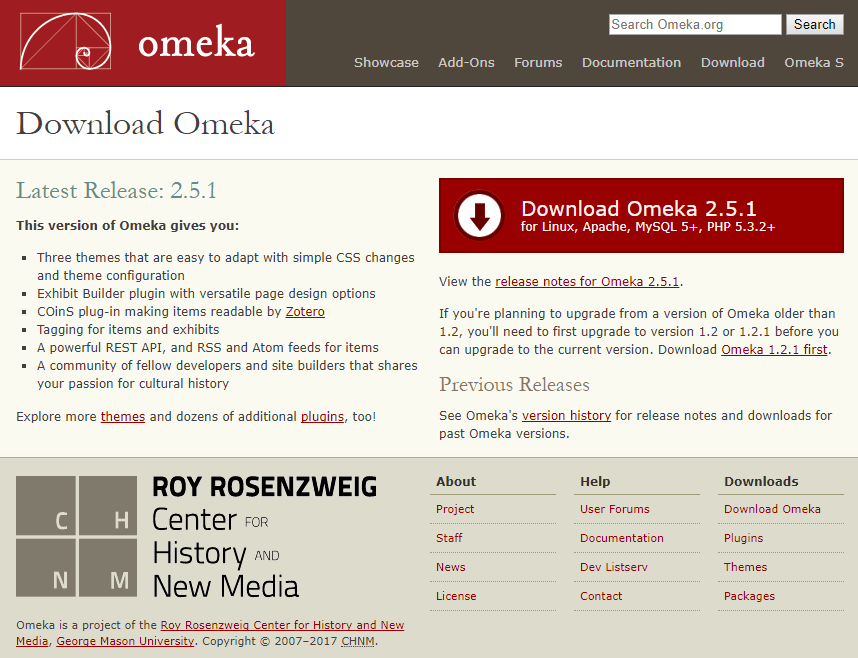Click Download Omeka in footer Downloads
The width and height of the screenshot is (858, 658).
(x=772, y=509)
